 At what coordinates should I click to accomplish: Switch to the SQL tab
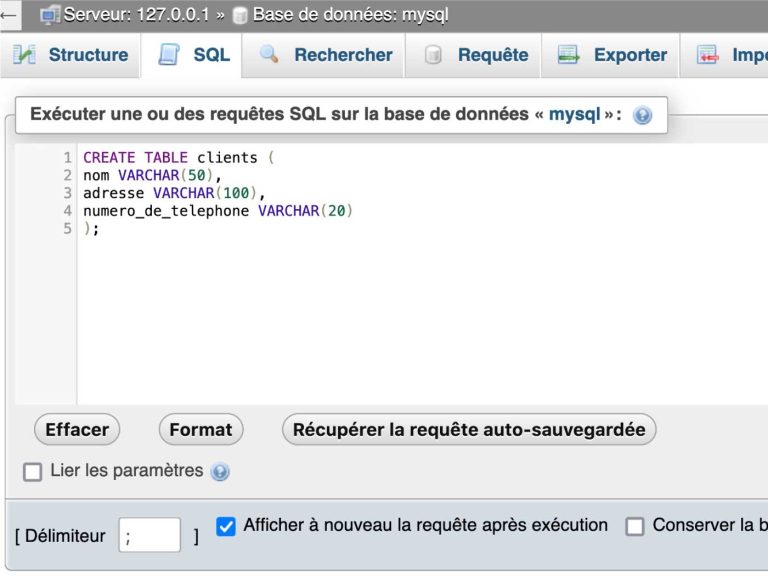(195, 55)
